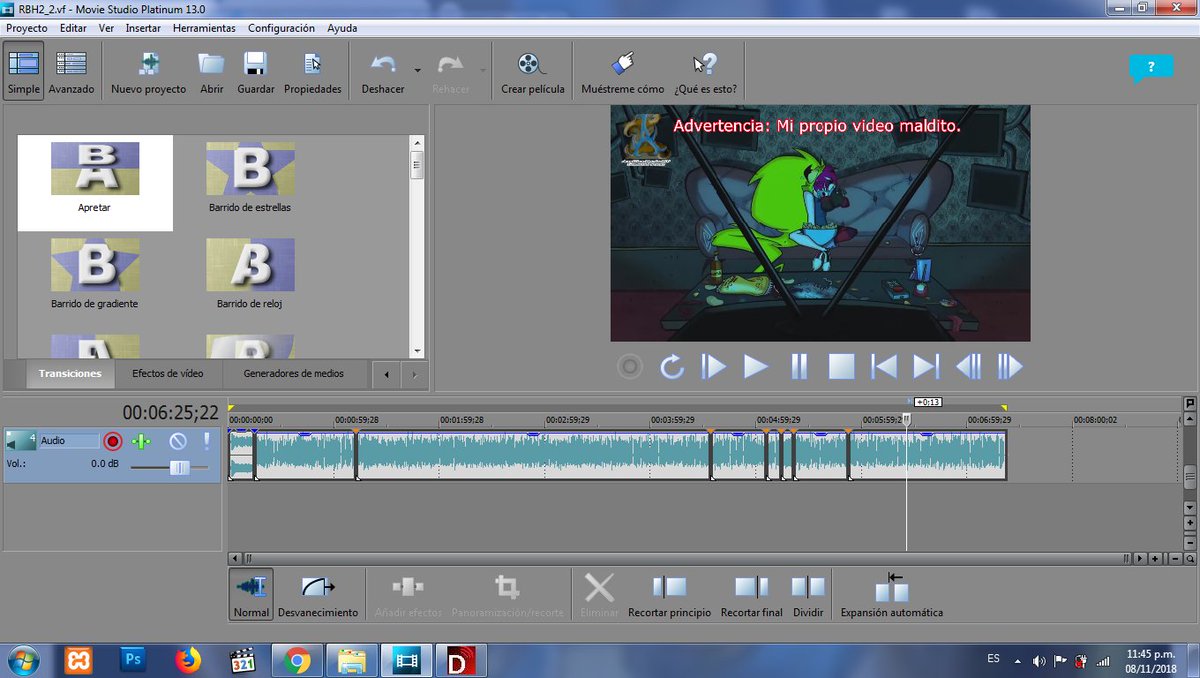
Task: Show more tabs with right arrow
Action: 414,374
